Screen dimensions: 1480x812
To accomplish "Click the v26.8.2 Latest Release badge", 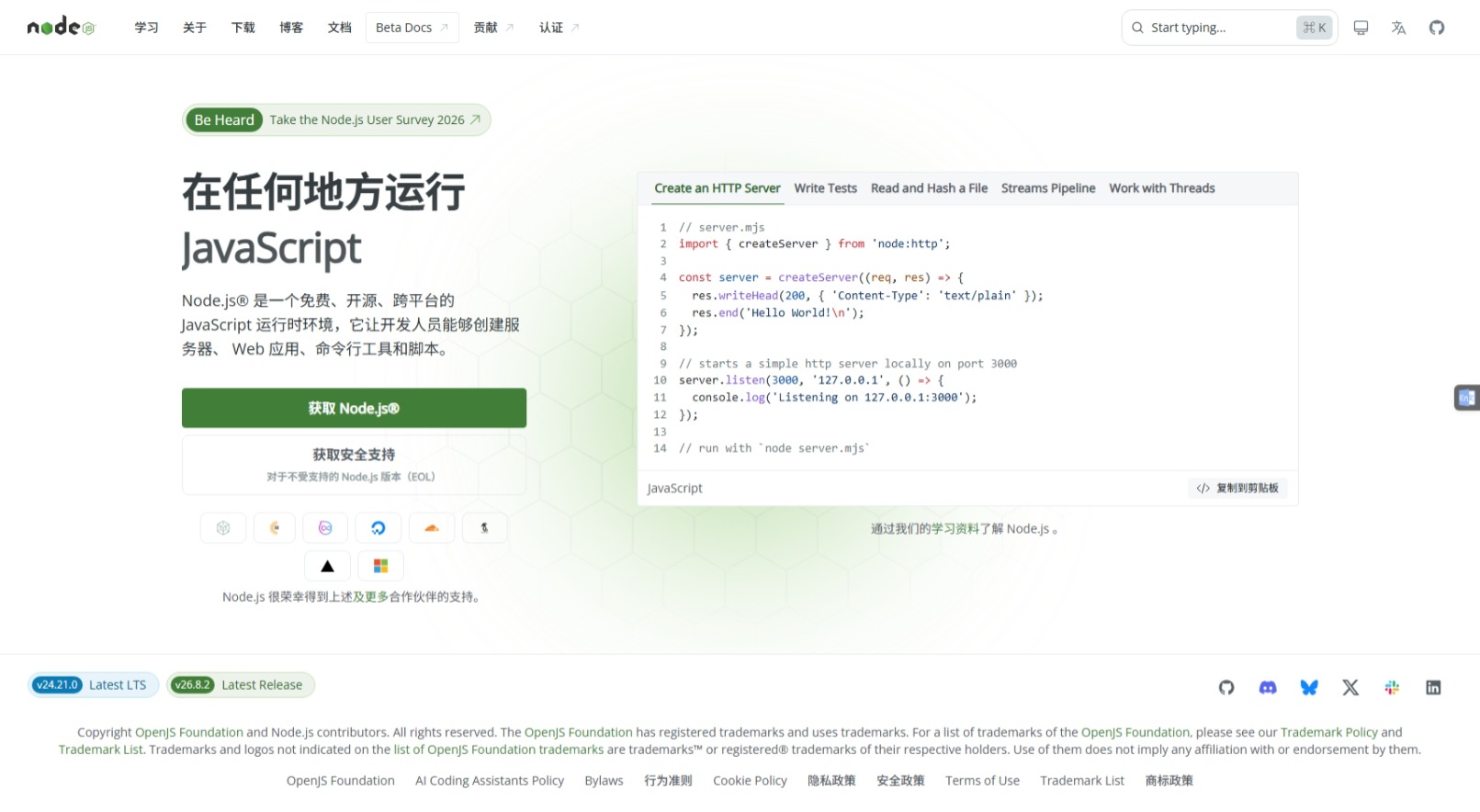I will pos(241,685).
